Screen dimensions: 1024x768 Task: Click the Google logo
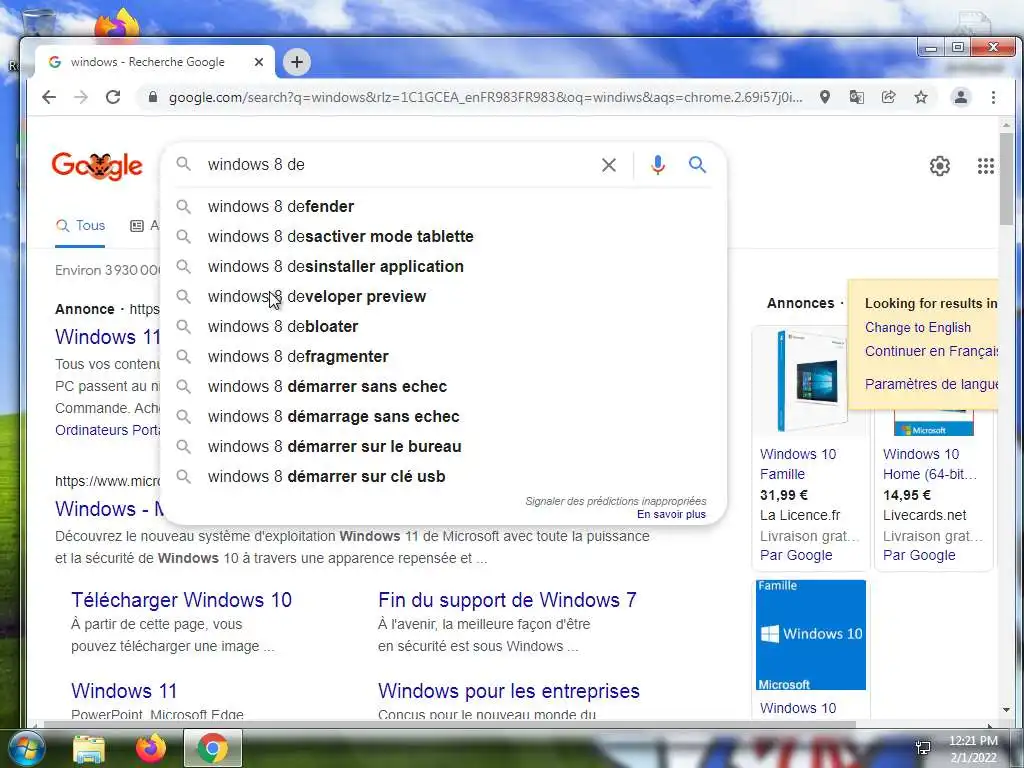coord(97,166)
